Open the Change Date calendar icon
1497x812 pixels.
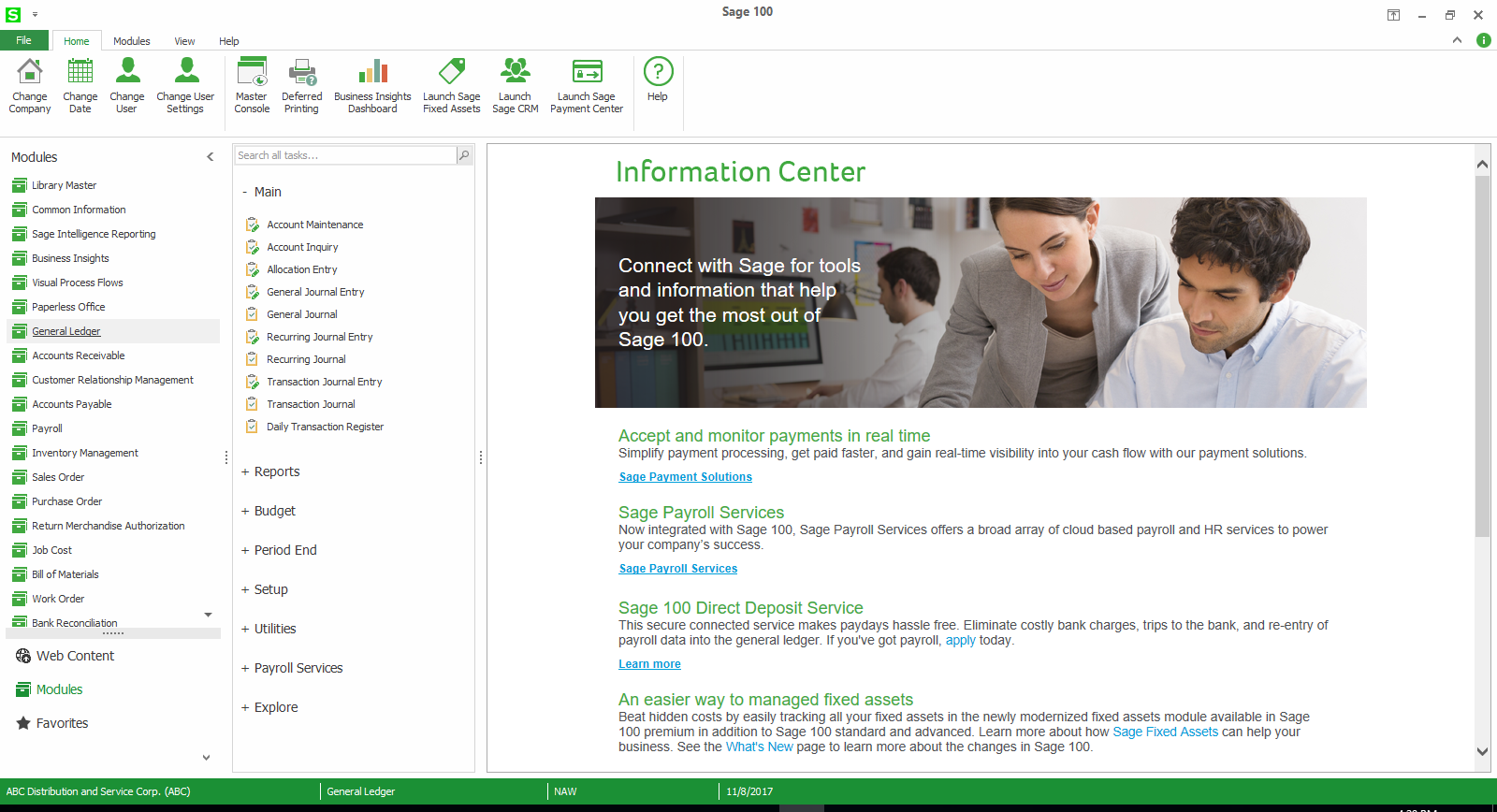pyautogui.click(x=80, y=73)
